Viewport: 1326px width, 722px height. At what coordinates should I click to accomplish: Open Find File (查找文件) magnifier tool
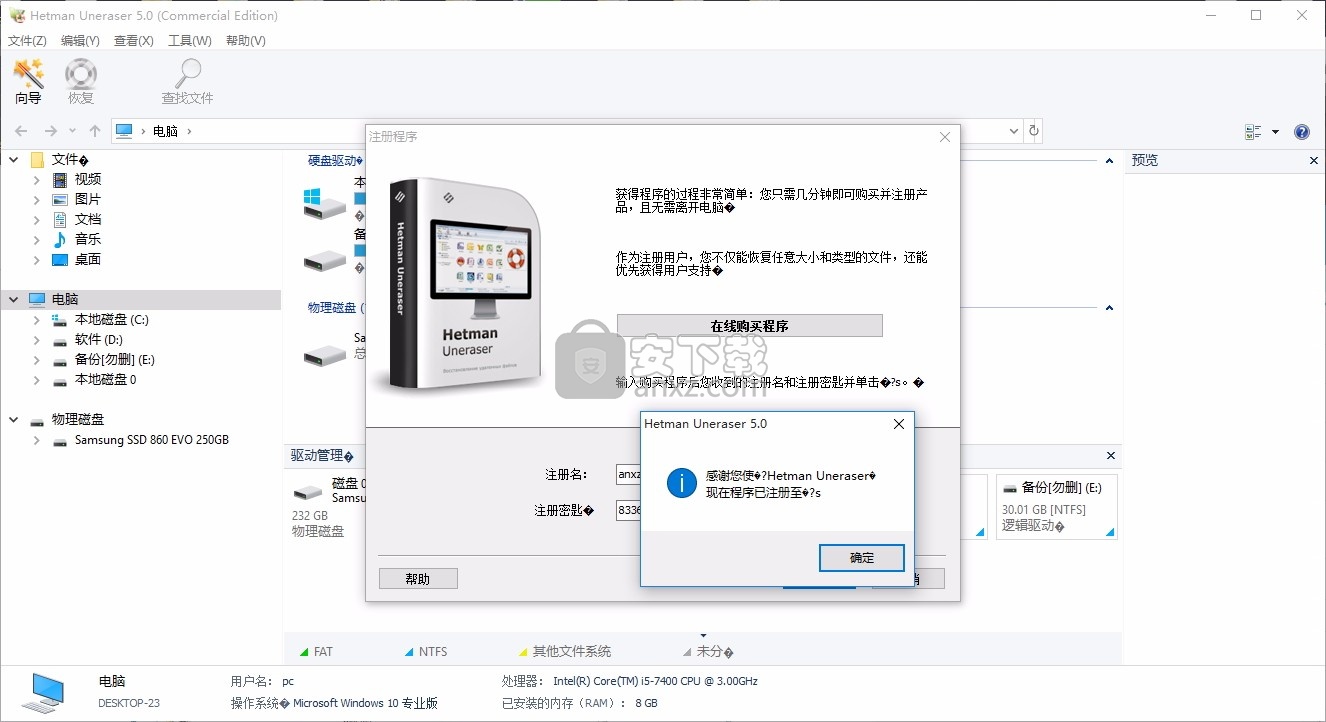pos(187,81)
